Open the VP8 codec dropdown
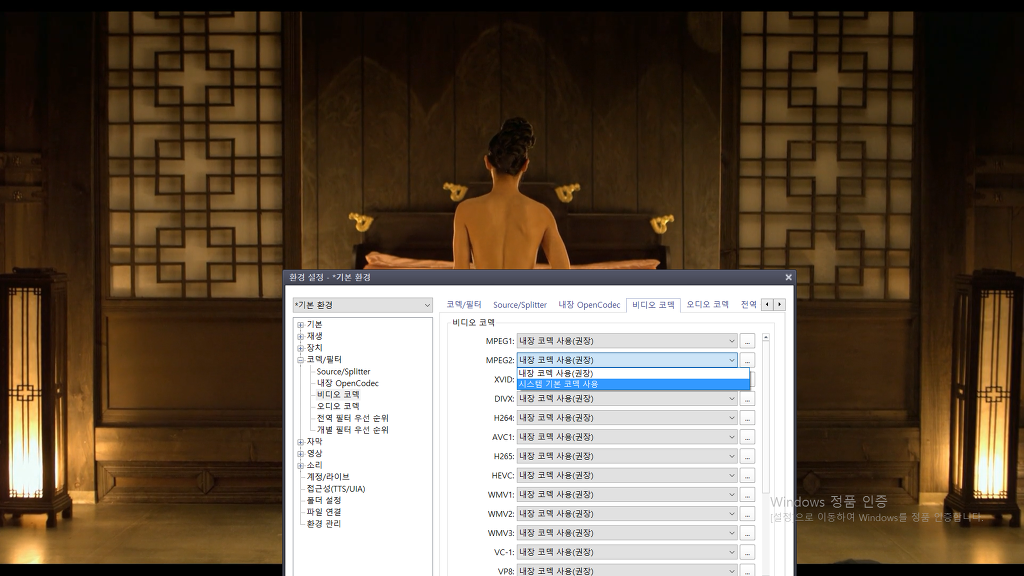Image resolution: width=1024 pixels, height=576 pixels. click(x=627, y=571)
